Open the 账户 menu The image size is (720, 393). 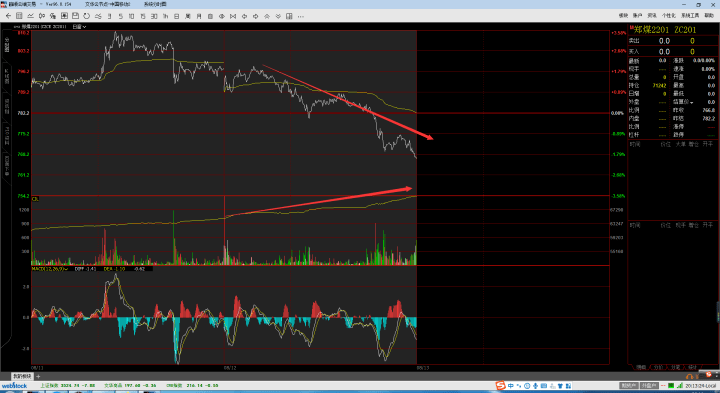pos(637,16)
